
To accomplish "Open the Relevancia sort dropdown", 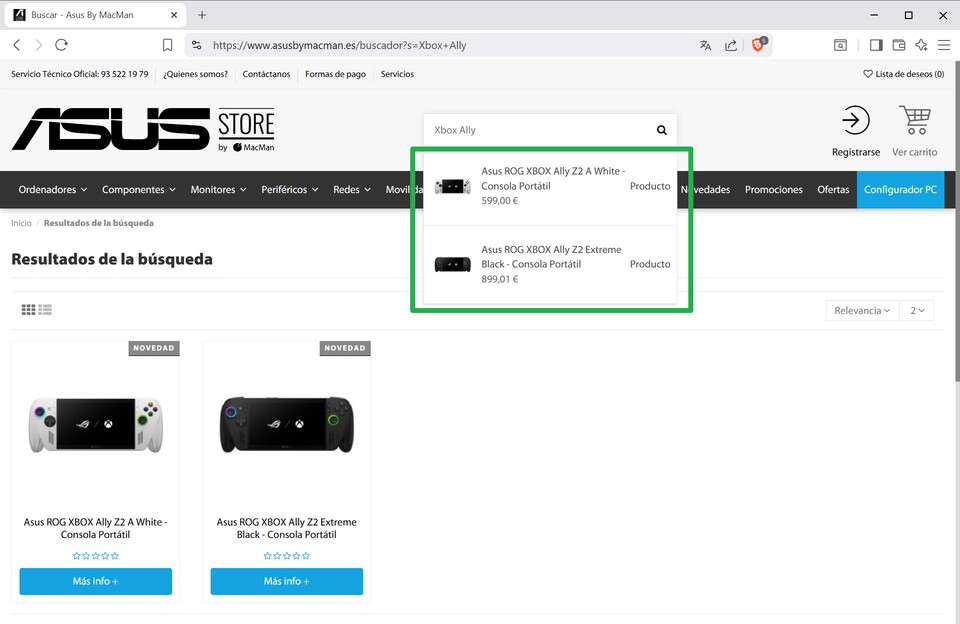I will (x=862, y=310).
